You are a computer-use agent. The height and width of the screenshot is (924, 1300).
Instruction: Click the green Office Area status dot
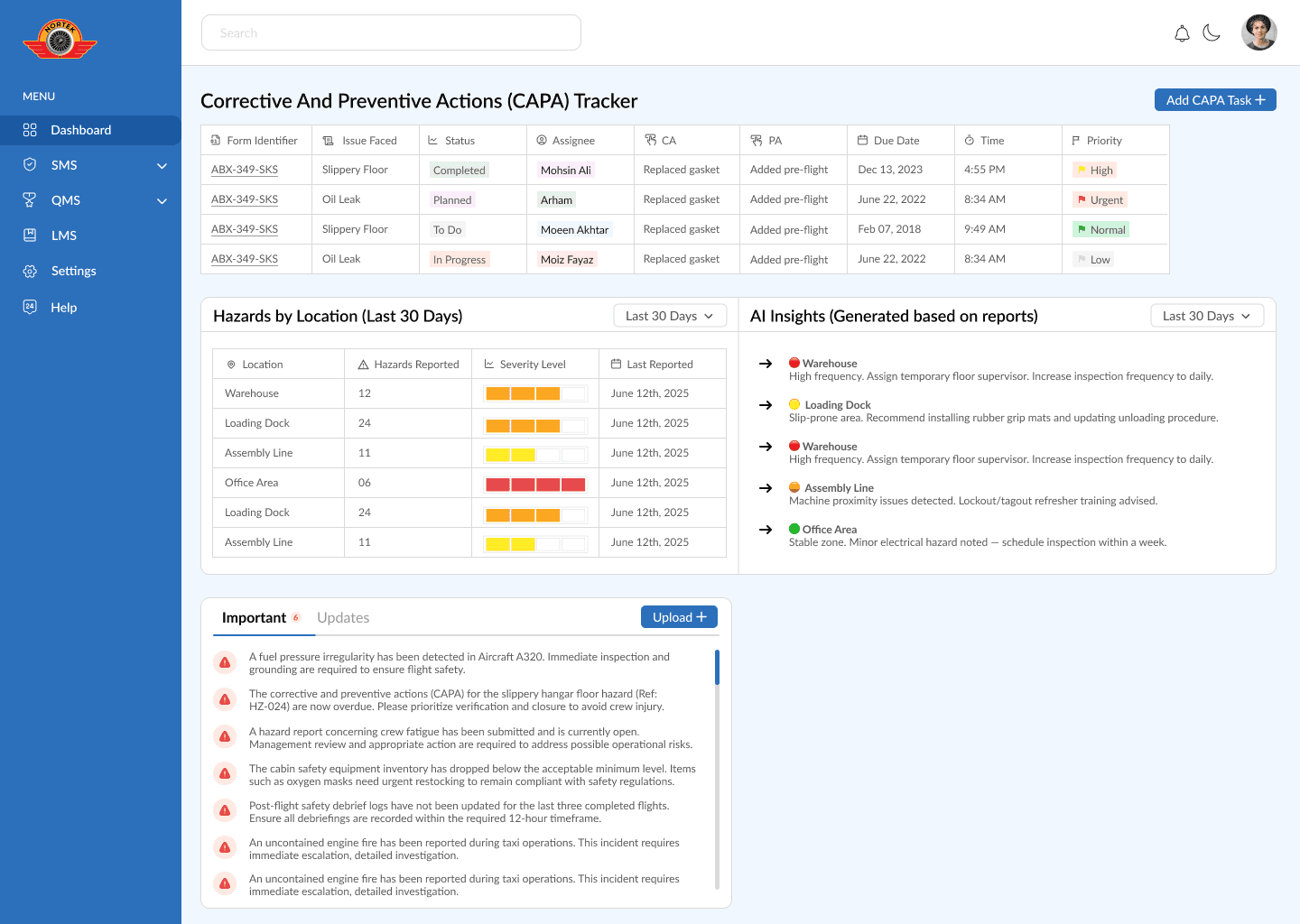click(x=794, y=529)
